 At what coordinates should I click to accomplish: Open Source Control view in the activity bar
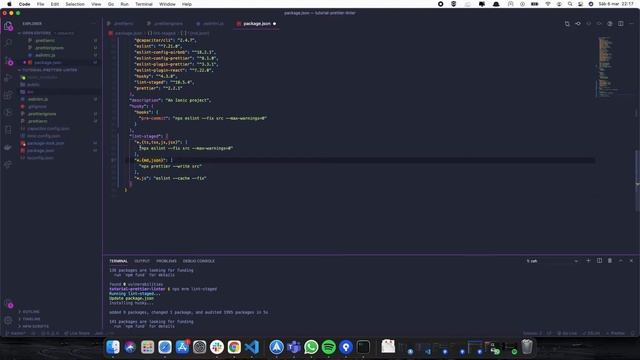8,61
